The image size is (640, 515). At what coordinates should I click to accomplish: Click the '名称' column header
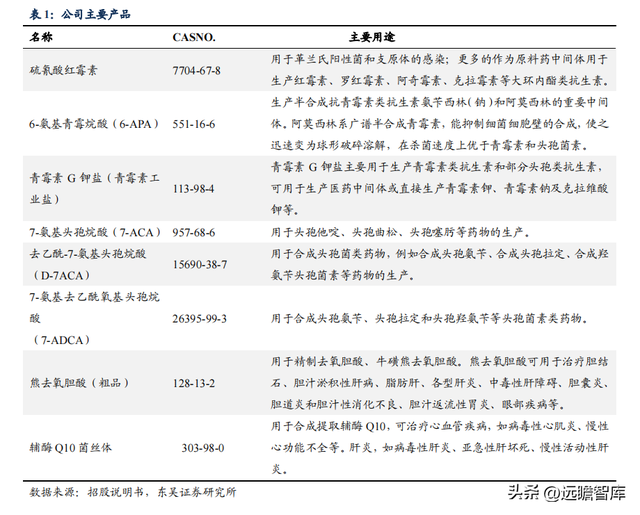click(x=41, y=37)
